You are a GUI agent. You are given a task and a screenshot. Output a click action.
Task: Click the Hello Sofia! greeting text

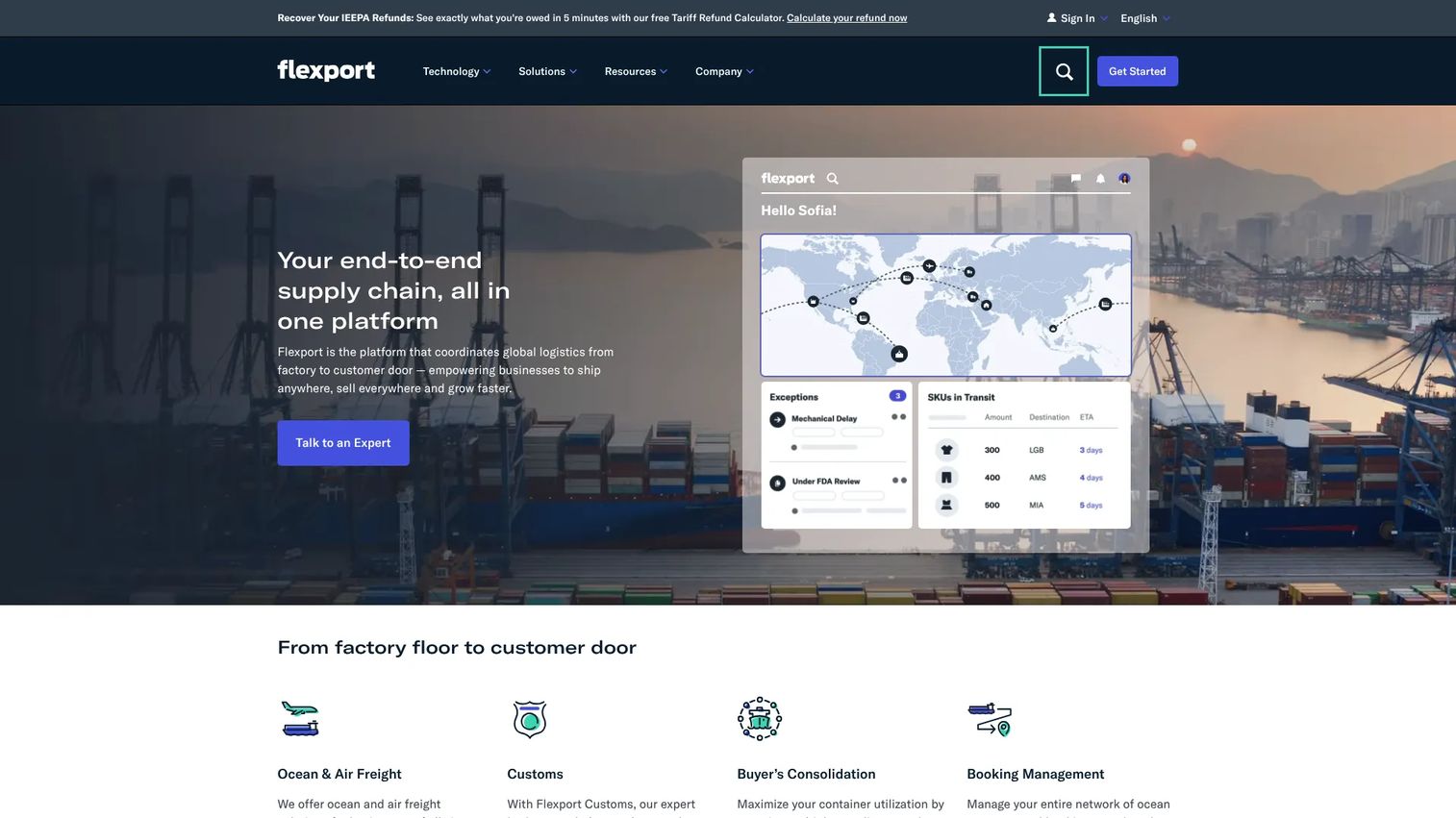(x=799, y=211)
